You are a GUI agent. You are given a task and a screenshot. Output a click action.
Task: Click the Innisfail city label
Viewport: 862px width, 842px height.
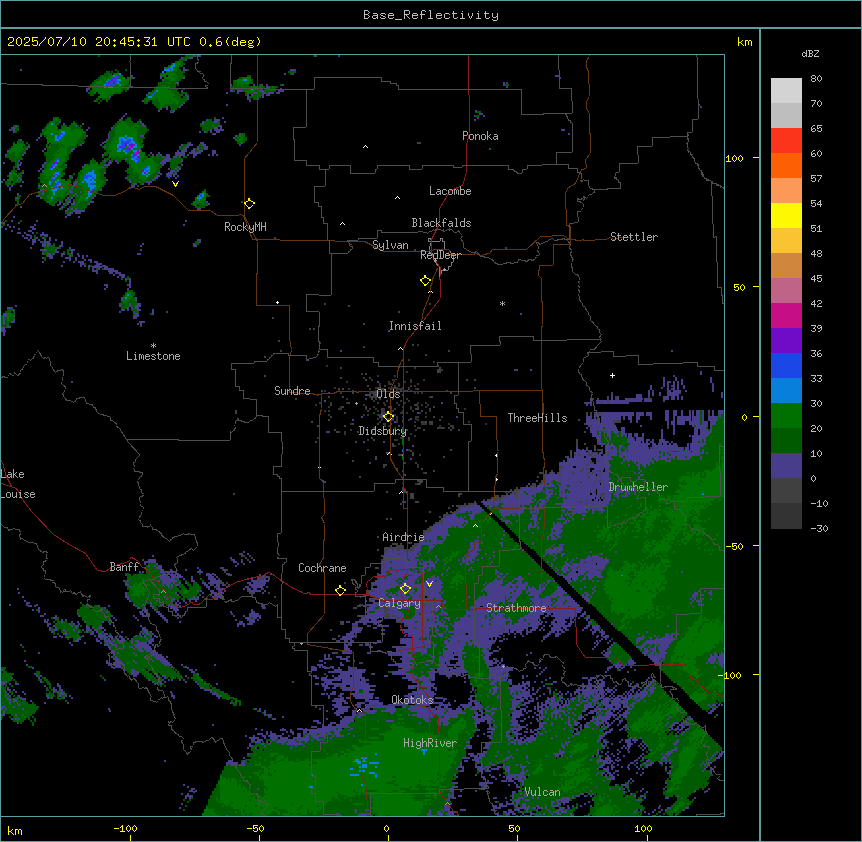pos(415,326)
